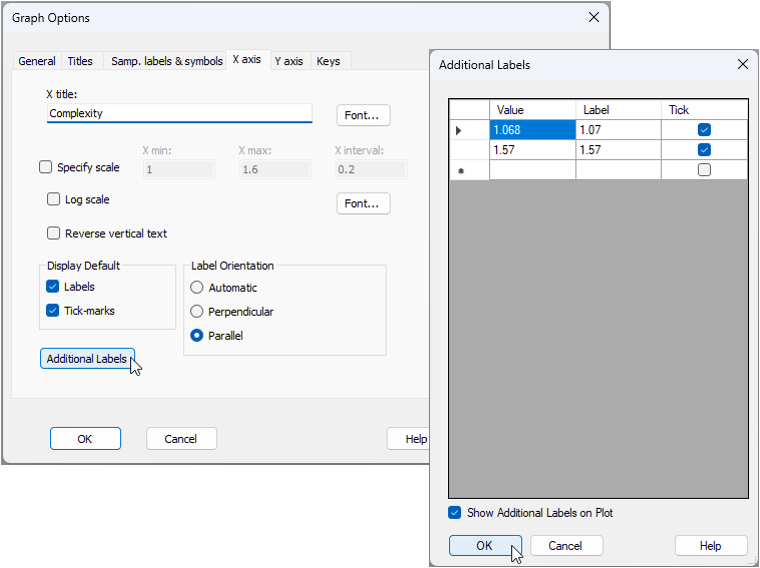Uncheck Show Additional Labels on Plot

pyautogui.click(x=455, y=513)
